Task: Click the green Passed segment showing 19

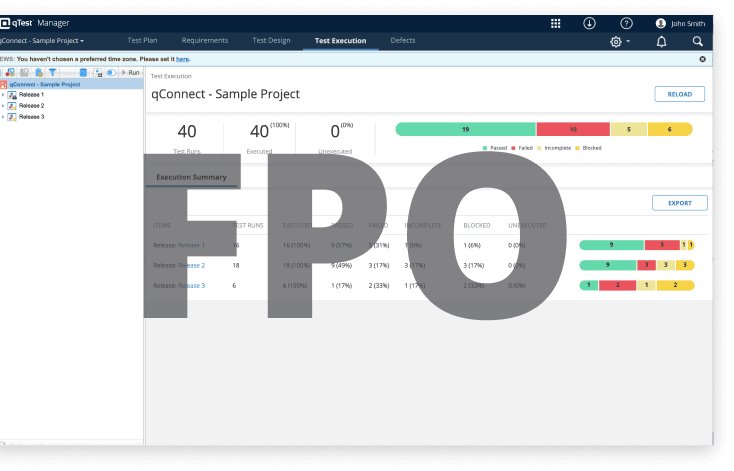Action: pos(466,129)
